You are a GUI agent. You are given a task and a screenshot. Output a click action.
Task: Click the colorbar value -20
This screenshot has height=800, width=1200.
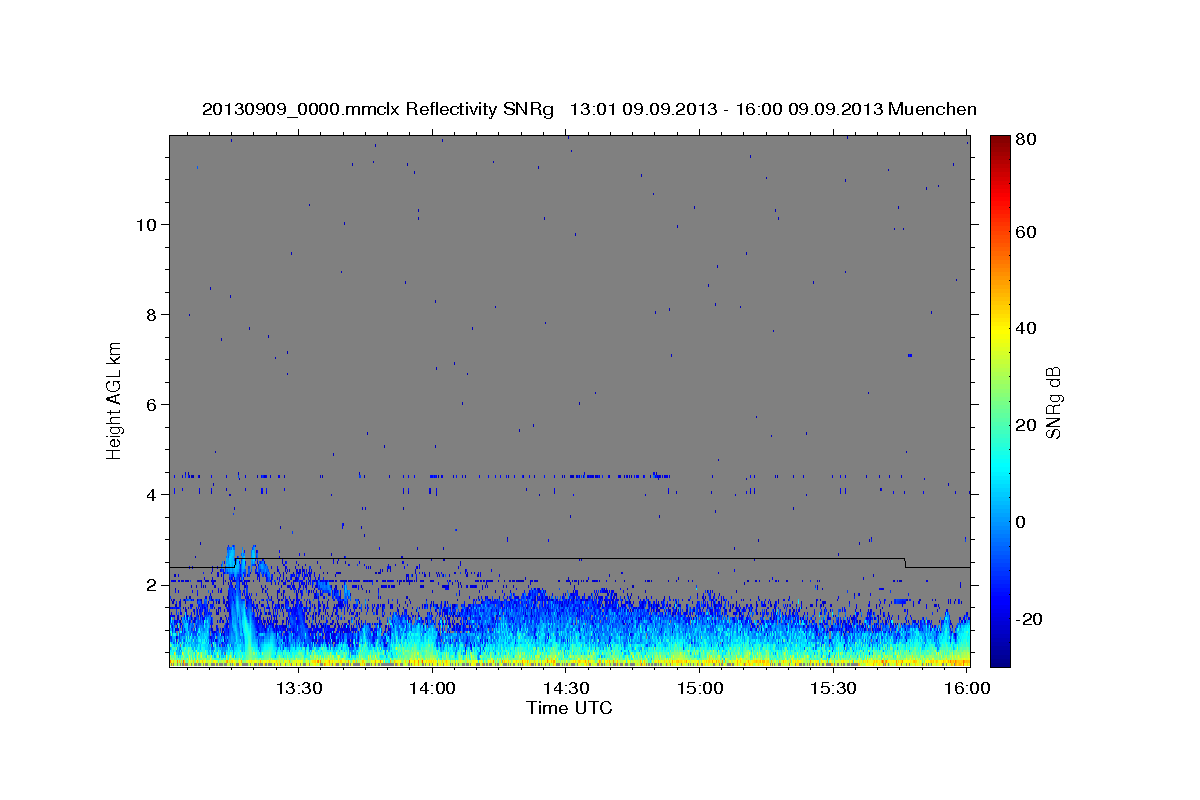[x=1028, y=619]
